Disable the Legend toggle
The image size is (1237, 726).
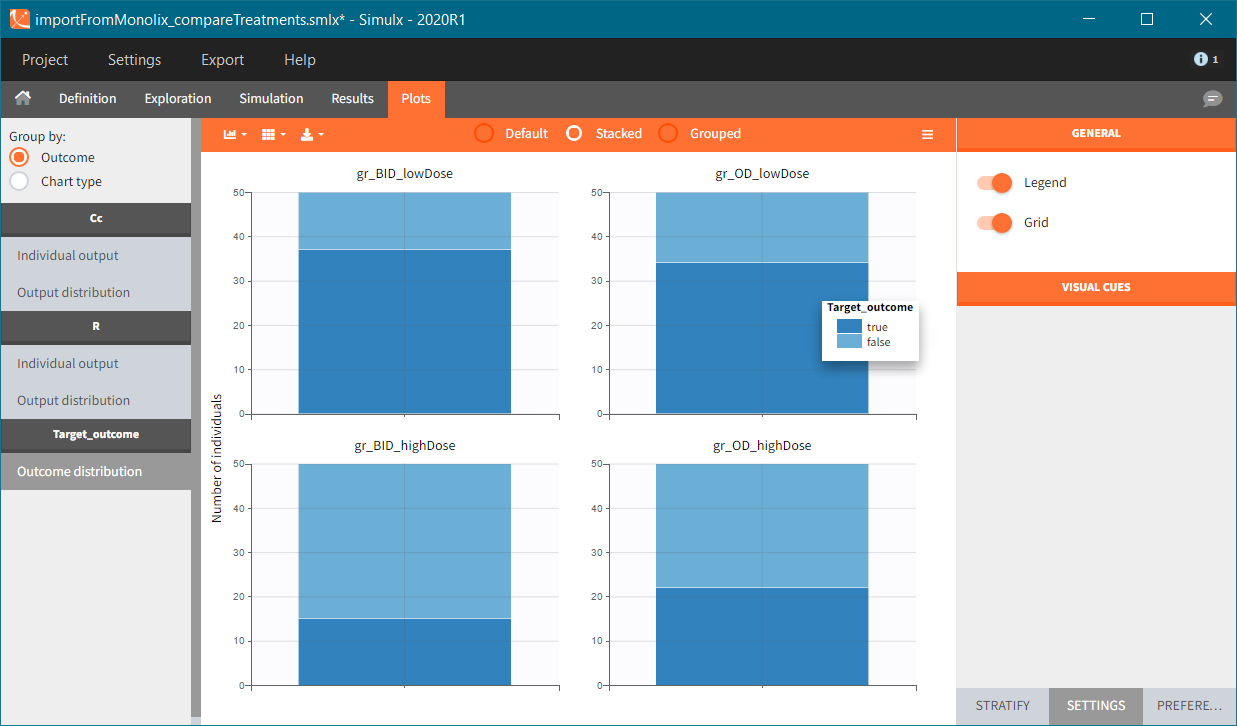(x=993, y=183)
